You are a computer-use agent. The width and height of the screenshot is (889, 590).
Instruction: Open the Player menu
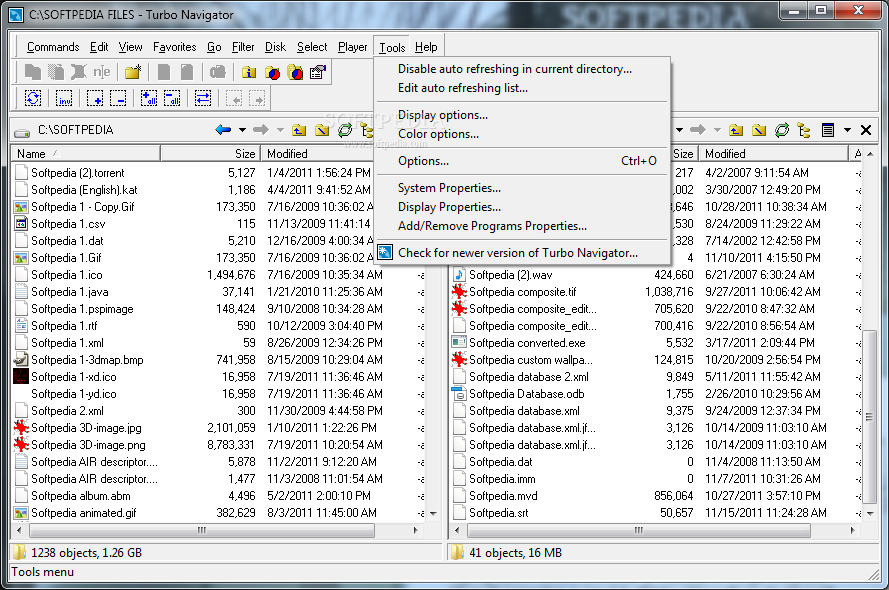tap(353, 47)
